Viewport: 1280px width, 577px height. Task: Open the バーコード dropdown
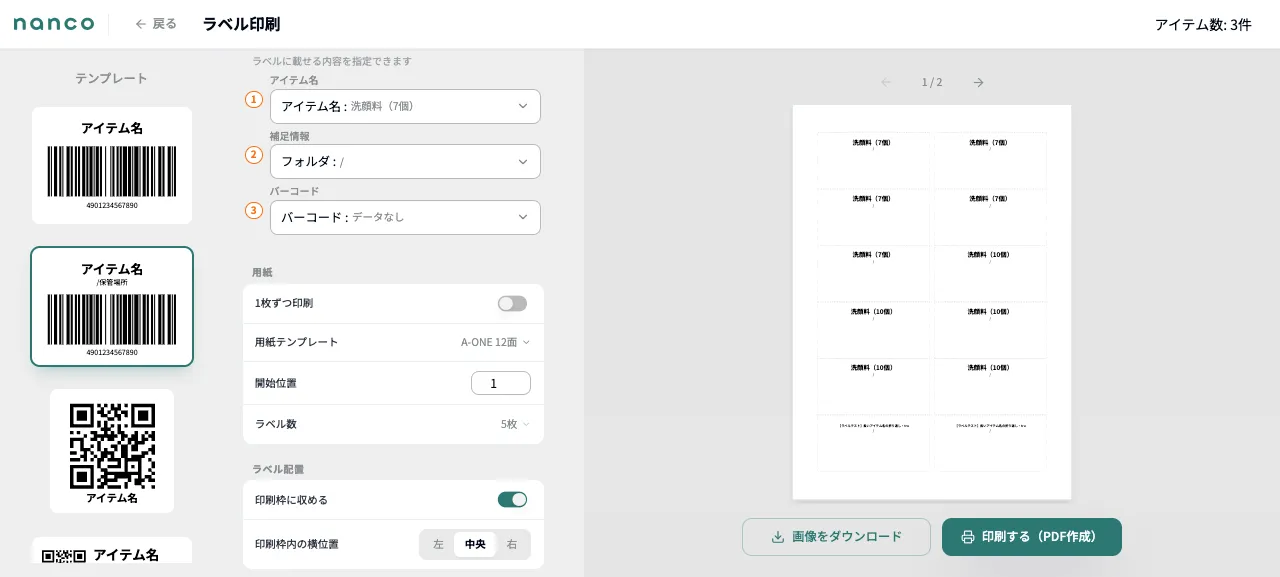click(405, 217)
